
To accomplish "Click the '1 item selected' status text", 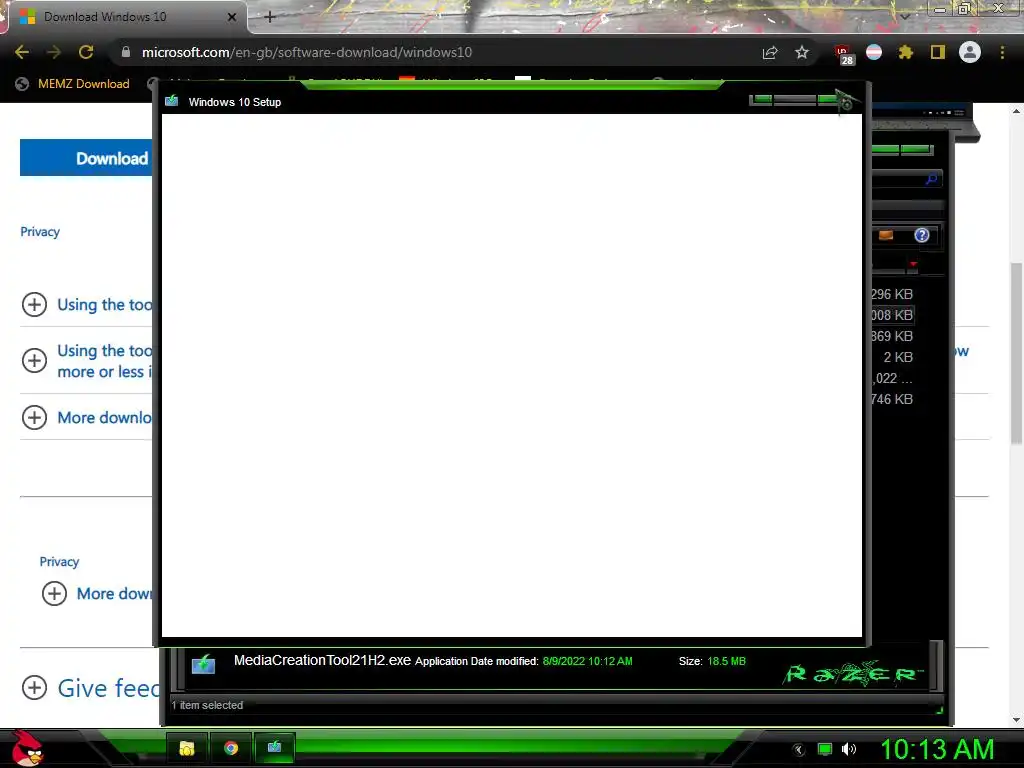I will pyautogui.click(x=207, y=705).
